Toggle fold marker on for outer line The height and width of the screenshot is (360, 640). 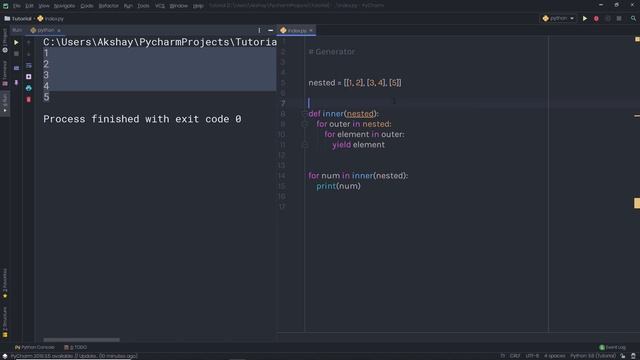(304, 124)
